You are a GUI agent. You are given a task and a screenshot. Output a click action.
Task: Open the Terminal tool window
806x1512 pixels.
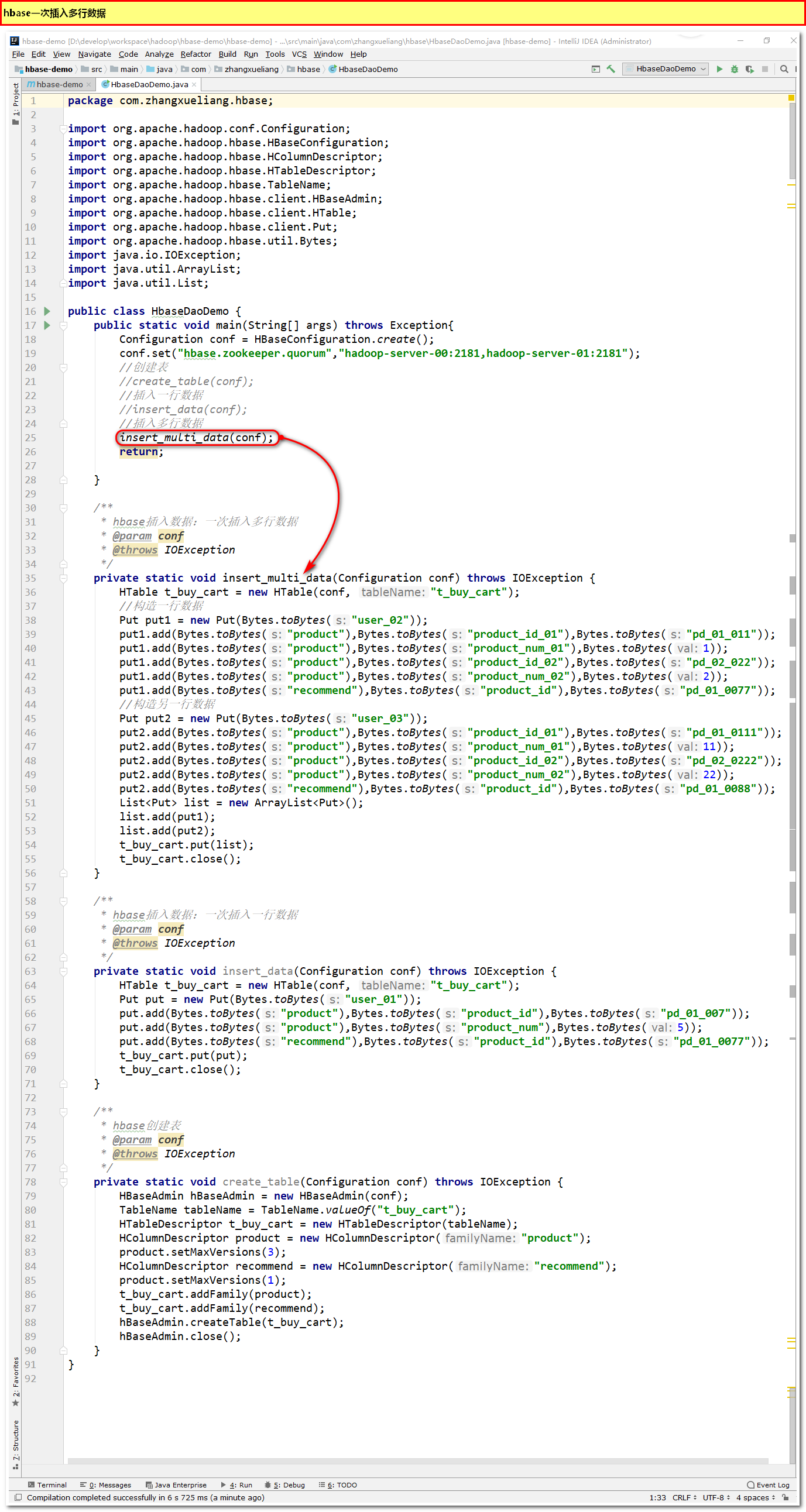coord(47,1484)
